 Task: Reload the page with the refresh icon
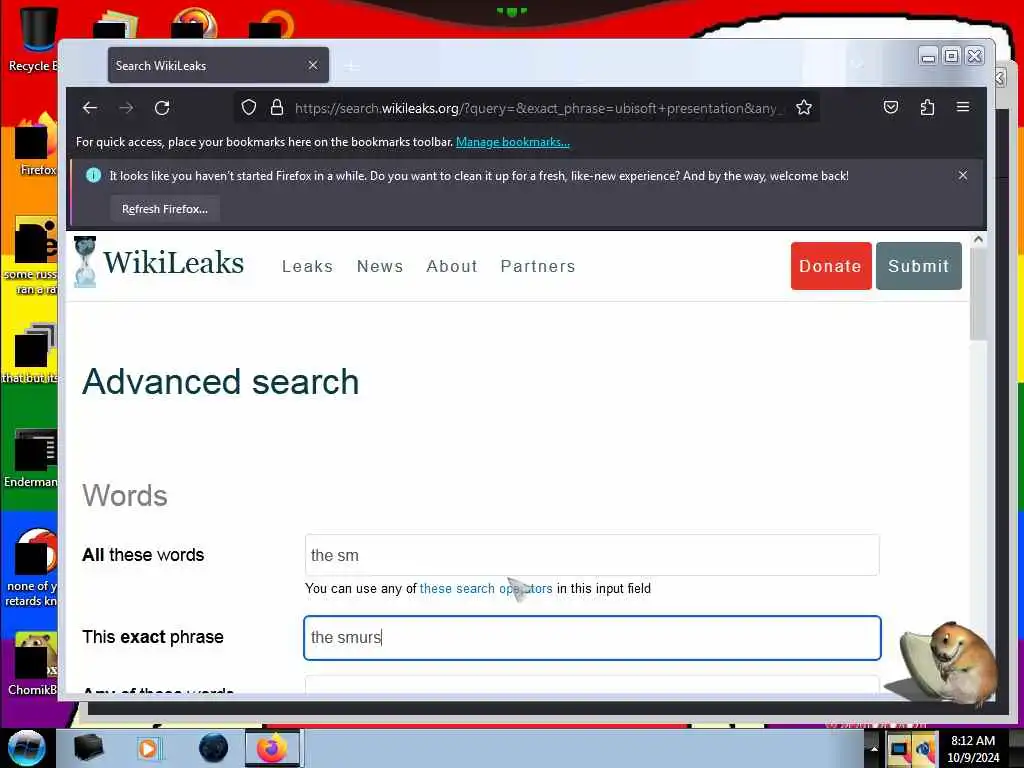tap(163, 108)
